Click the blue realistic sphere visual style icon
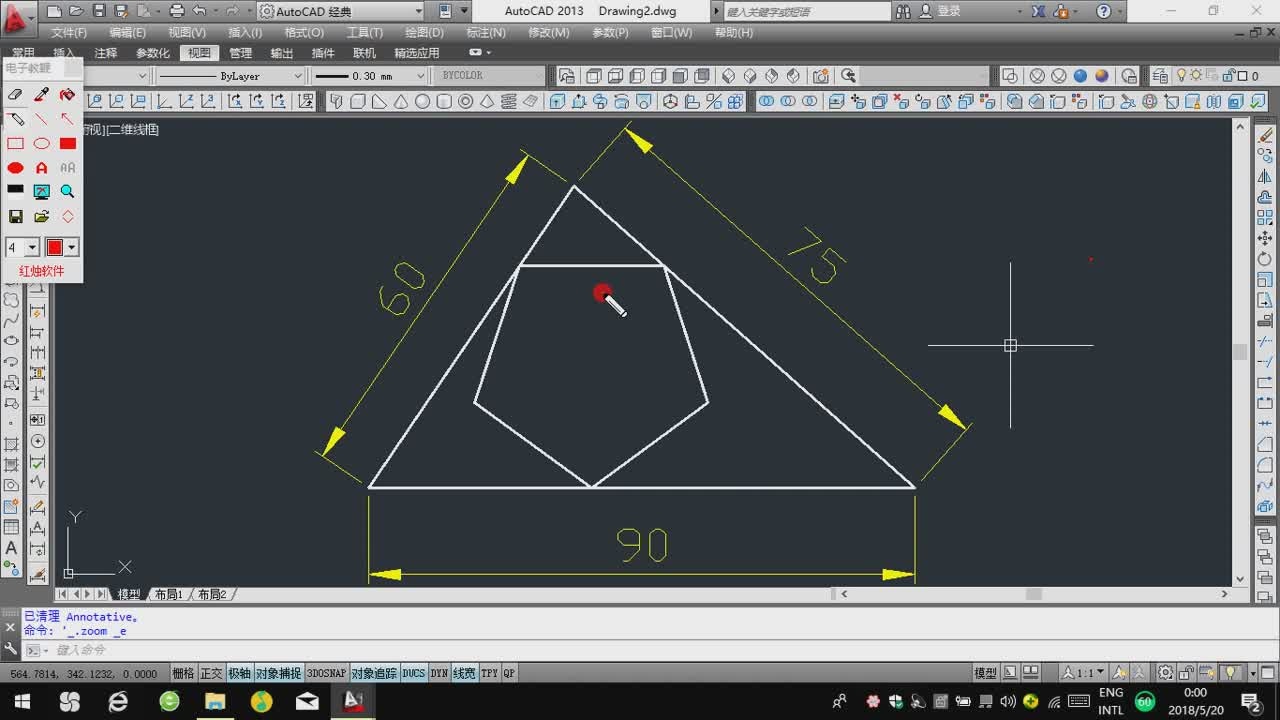1280x720 pixels. [1080, 76]
